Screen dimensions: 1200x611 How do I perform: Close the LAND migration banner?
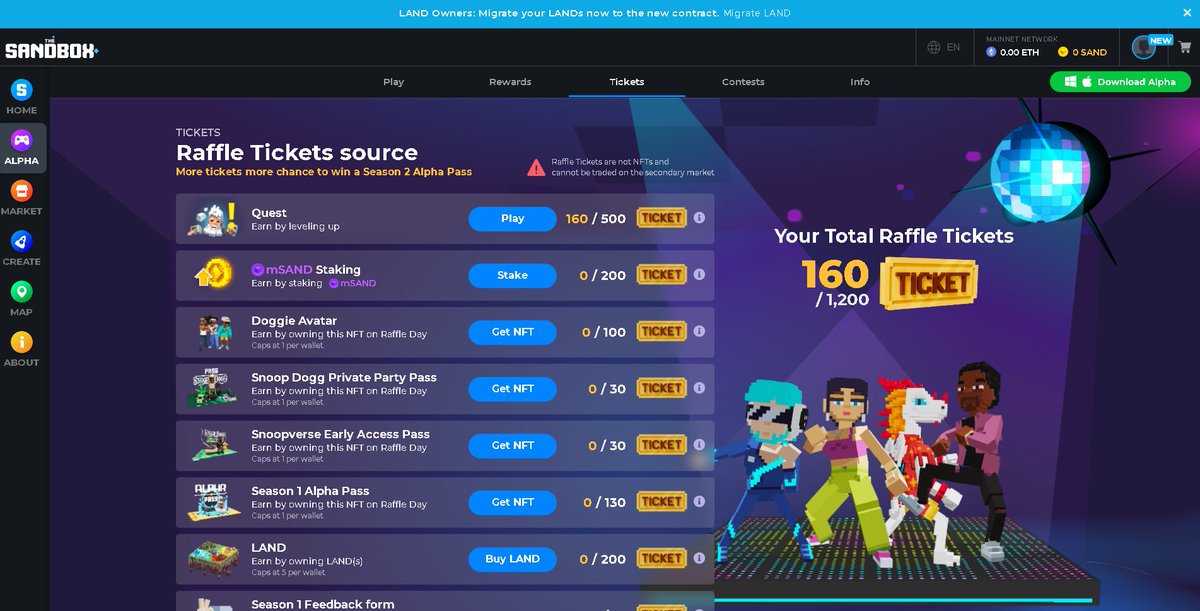pyautogui.click(x=1187, y=13)
